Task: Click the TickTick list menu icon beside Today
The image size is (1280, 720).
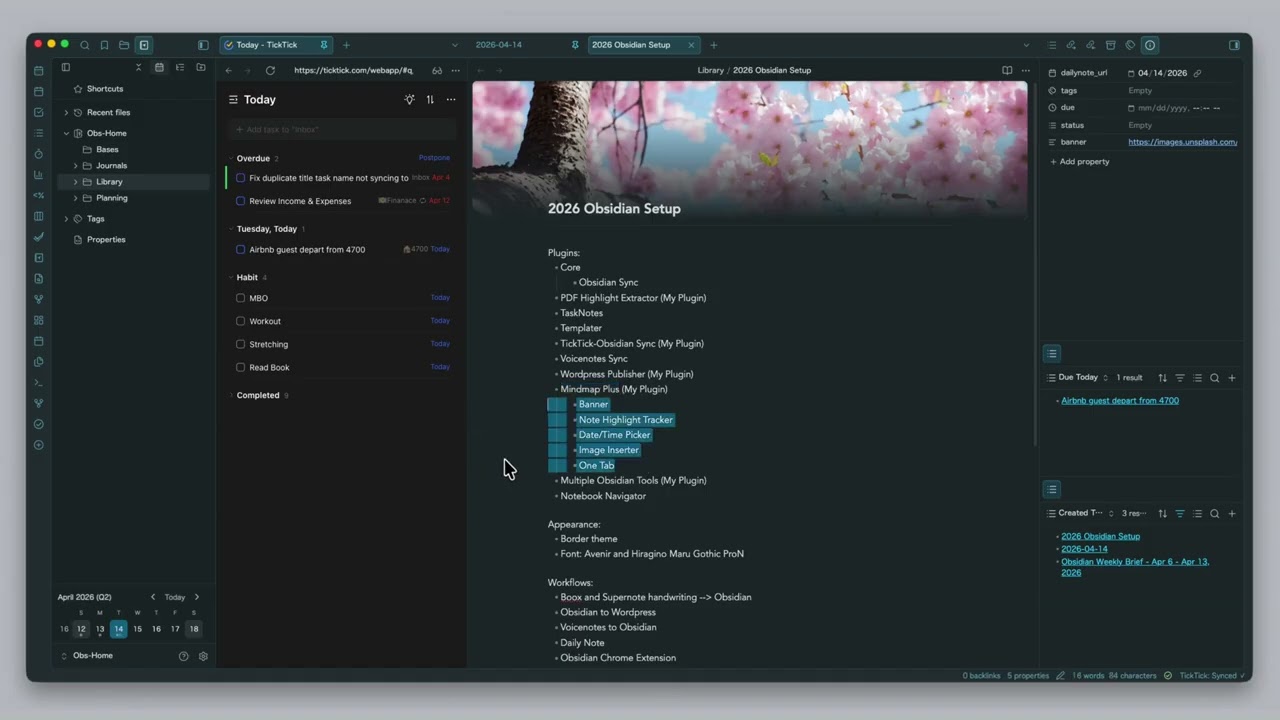Action: (233, 100)
